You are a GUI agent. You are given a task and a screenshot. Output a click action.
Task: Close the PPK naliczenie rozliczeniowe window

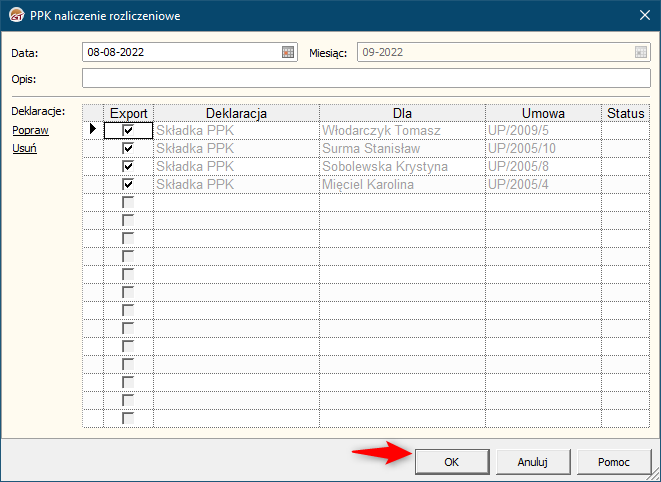[x=645, y=16]
